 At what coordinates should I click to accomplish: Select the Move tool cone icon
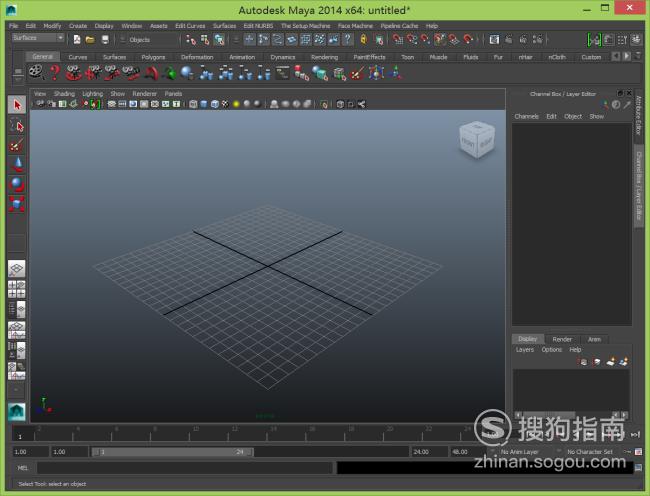tap(17, 165)
